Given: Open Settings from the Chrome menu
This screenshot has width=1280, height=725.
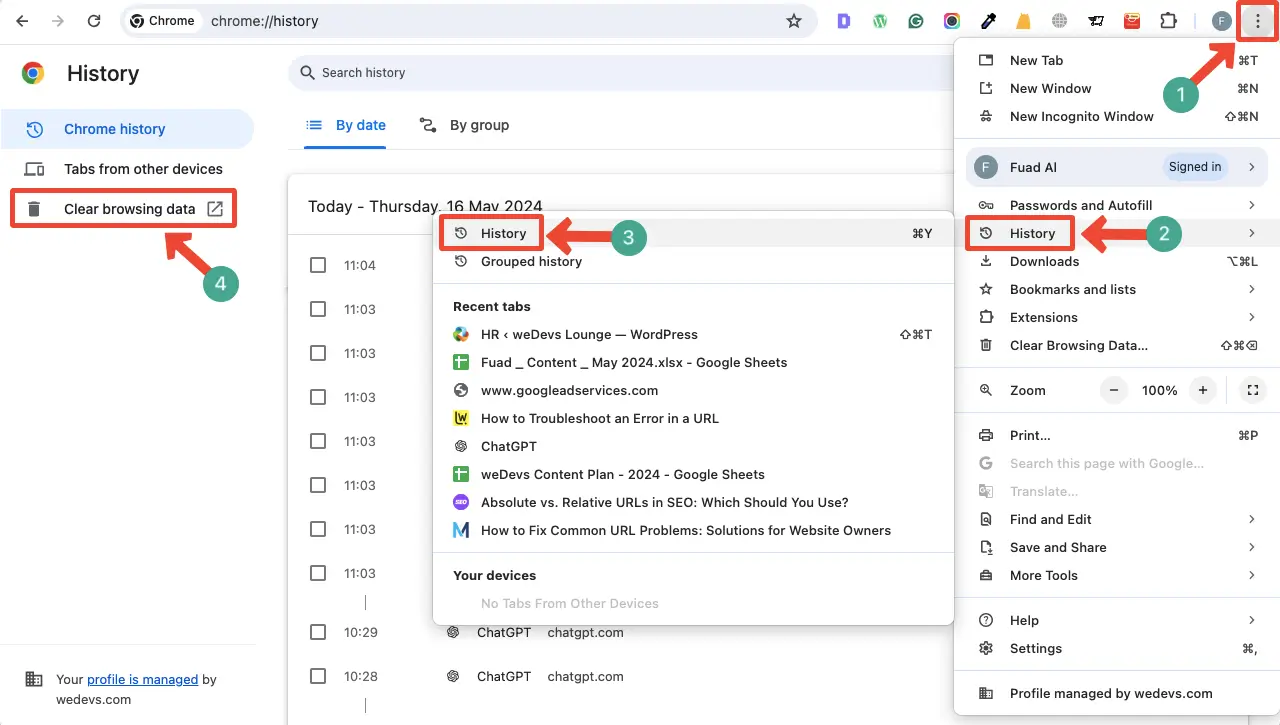Looking at the screenshot, I should pos(1117,648).
